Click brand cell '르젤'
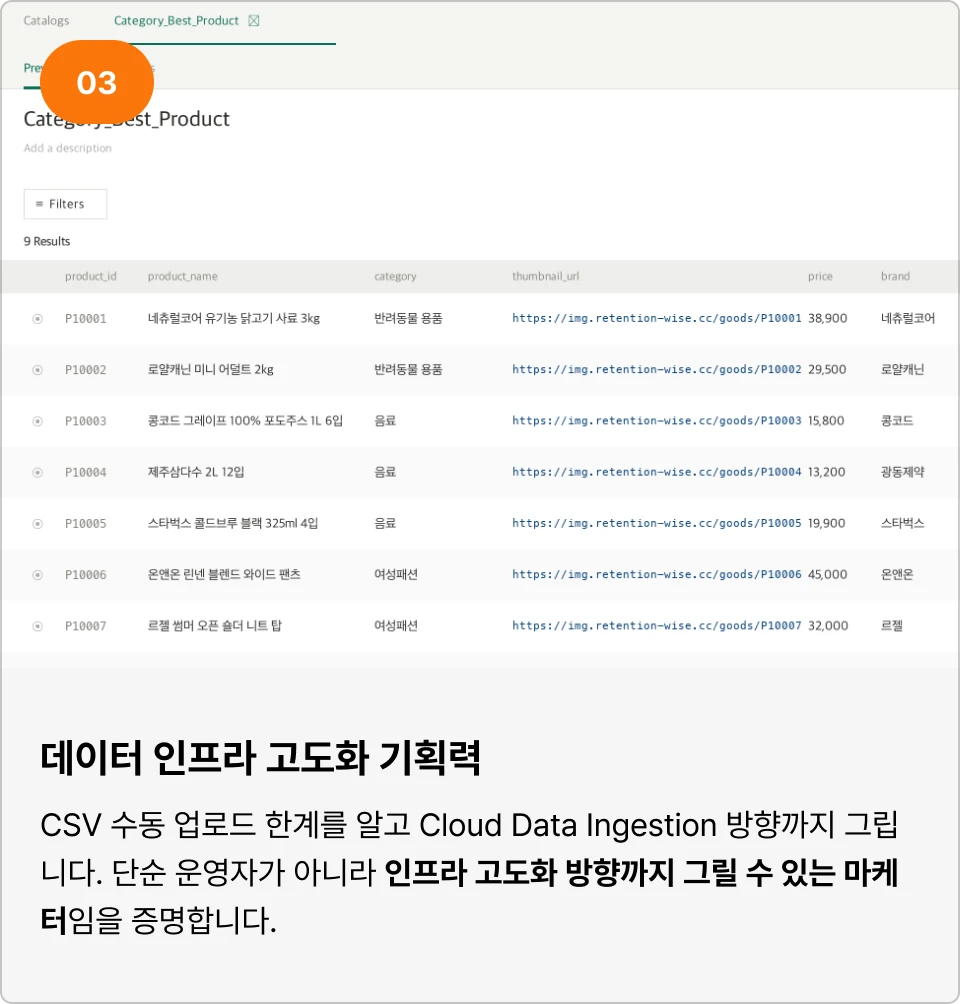Screen dimensions: 960x1004 (891, 626)
